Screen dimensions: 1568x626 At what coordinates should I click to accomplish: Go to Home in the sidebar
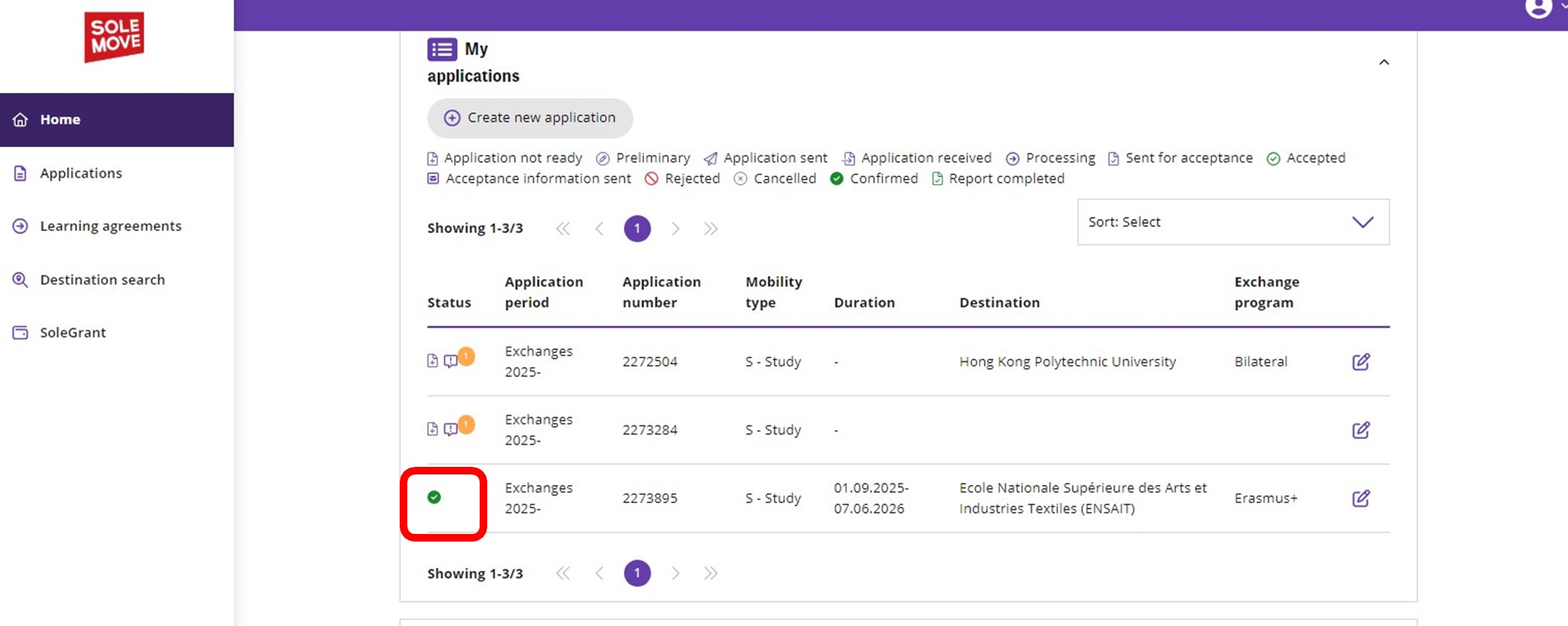click(x=60, y=120)
